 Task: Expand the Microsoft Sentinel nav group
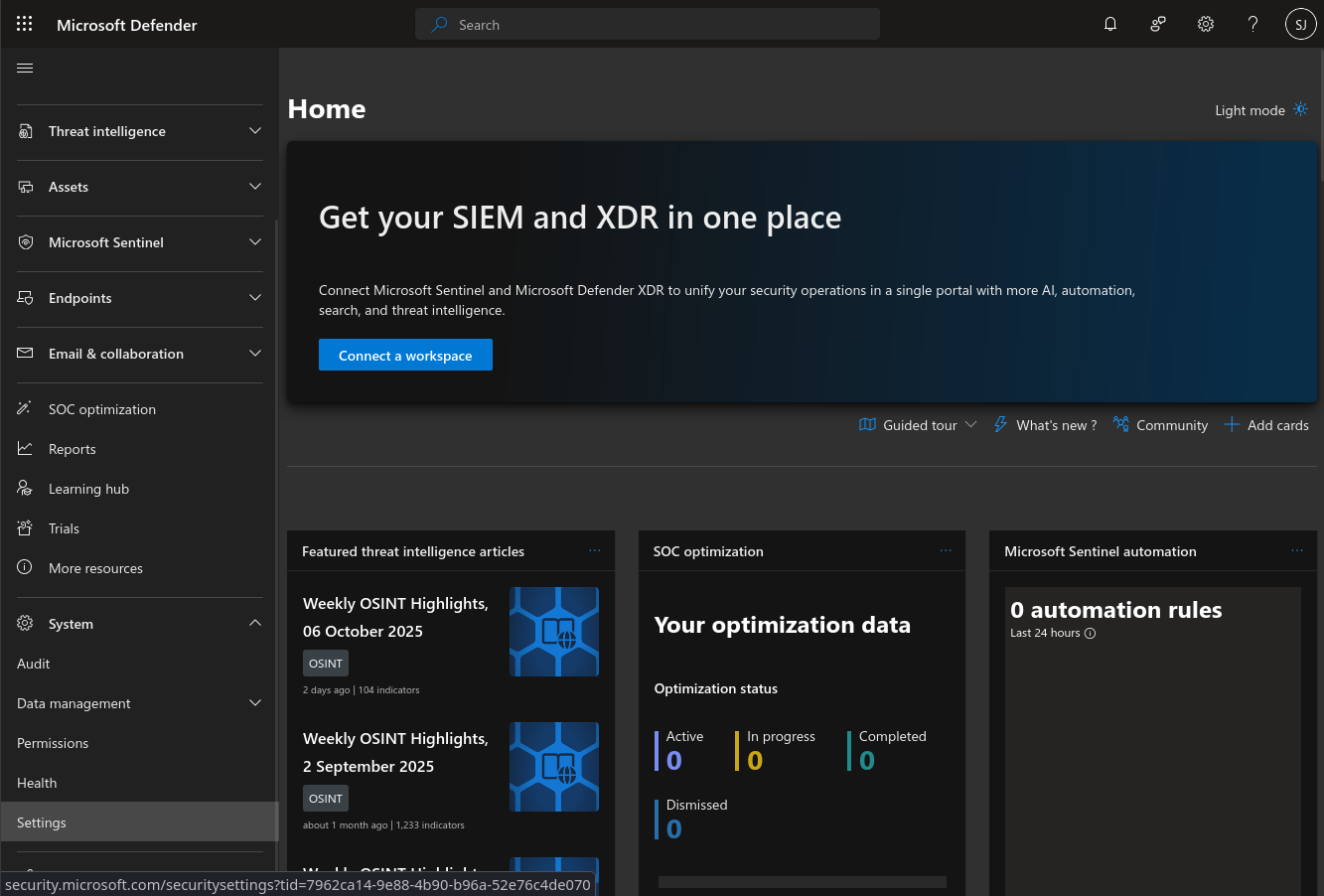click(x=139, y=242)
